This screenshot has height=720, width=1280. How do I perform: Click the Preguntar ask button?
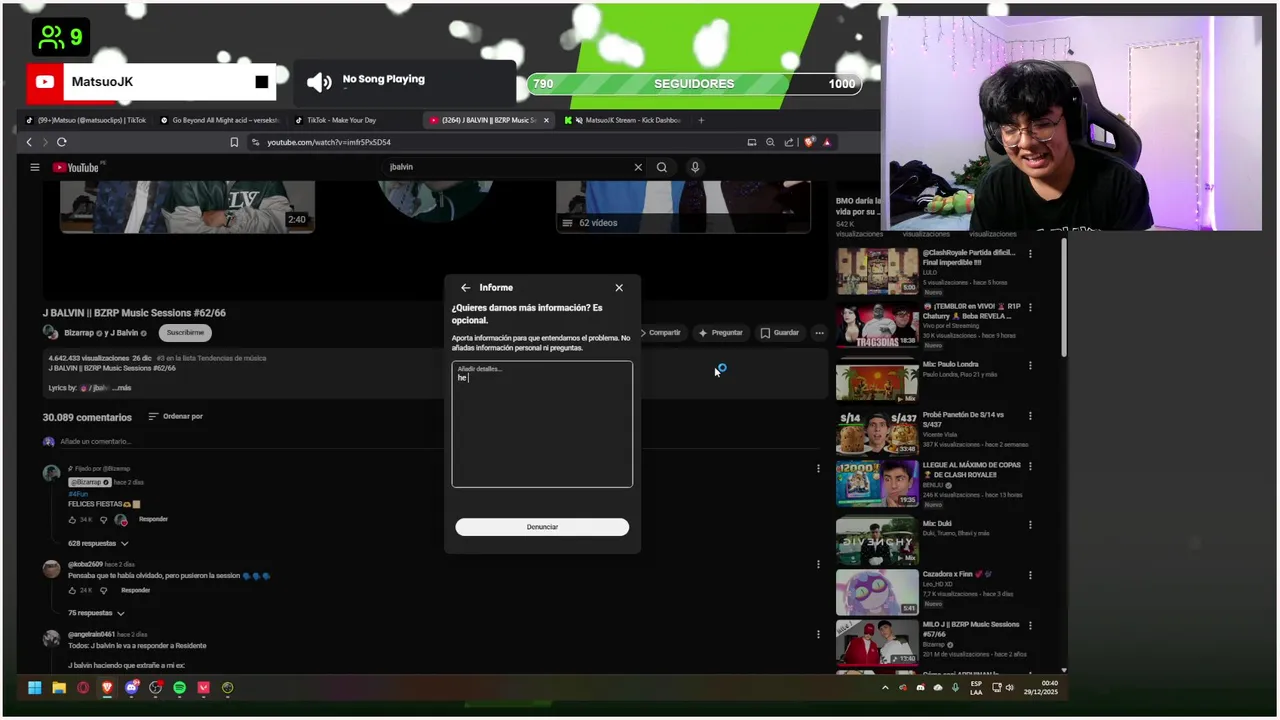tap(721, 332)
